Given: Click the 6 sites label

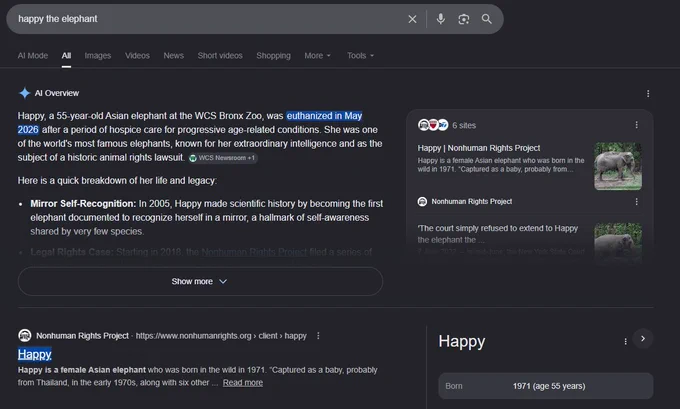Looking at the screenshot, I should tap(464, 125).
